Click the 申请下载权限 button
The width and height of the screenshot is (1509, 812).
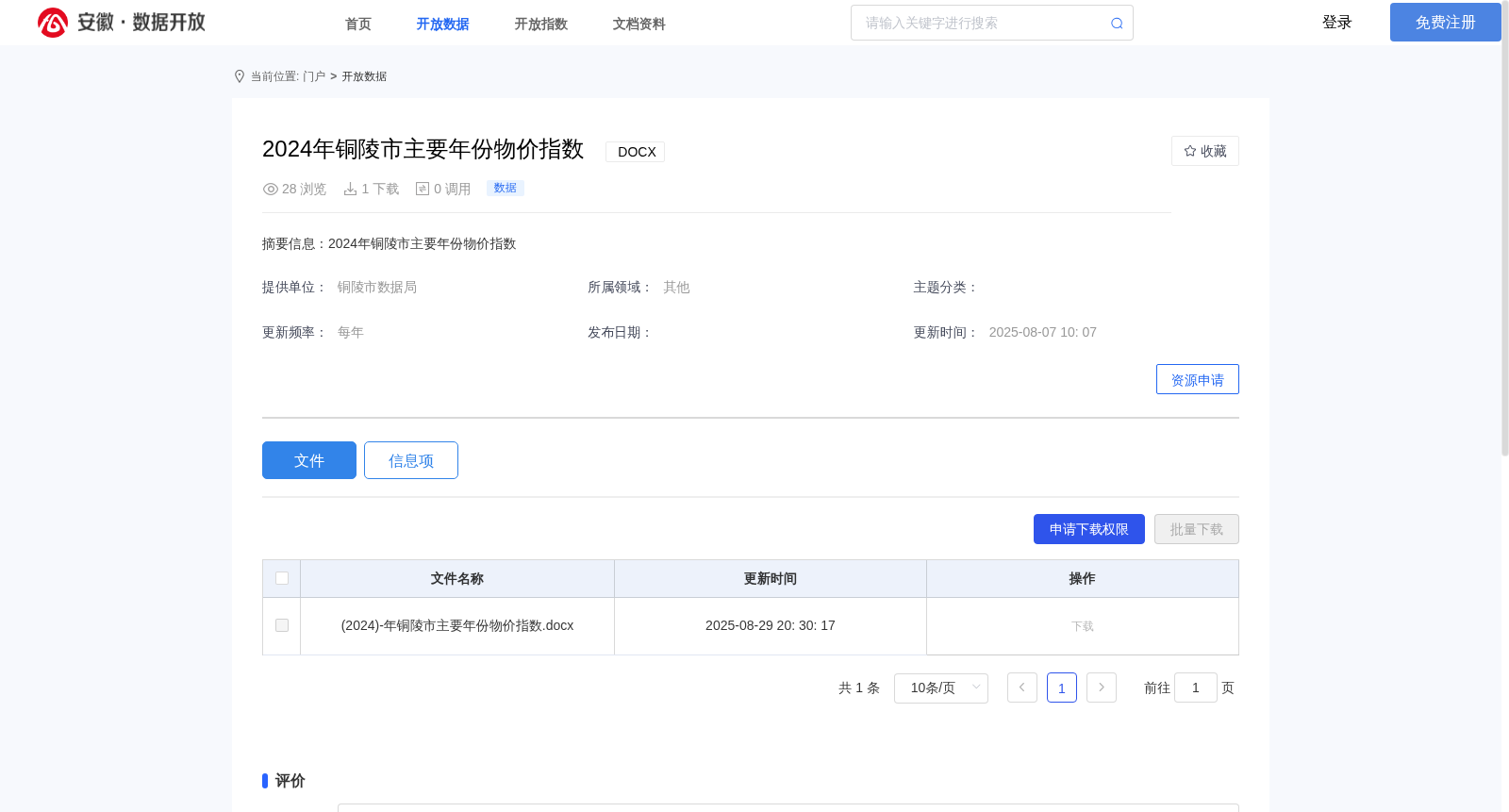point(1089,529)
